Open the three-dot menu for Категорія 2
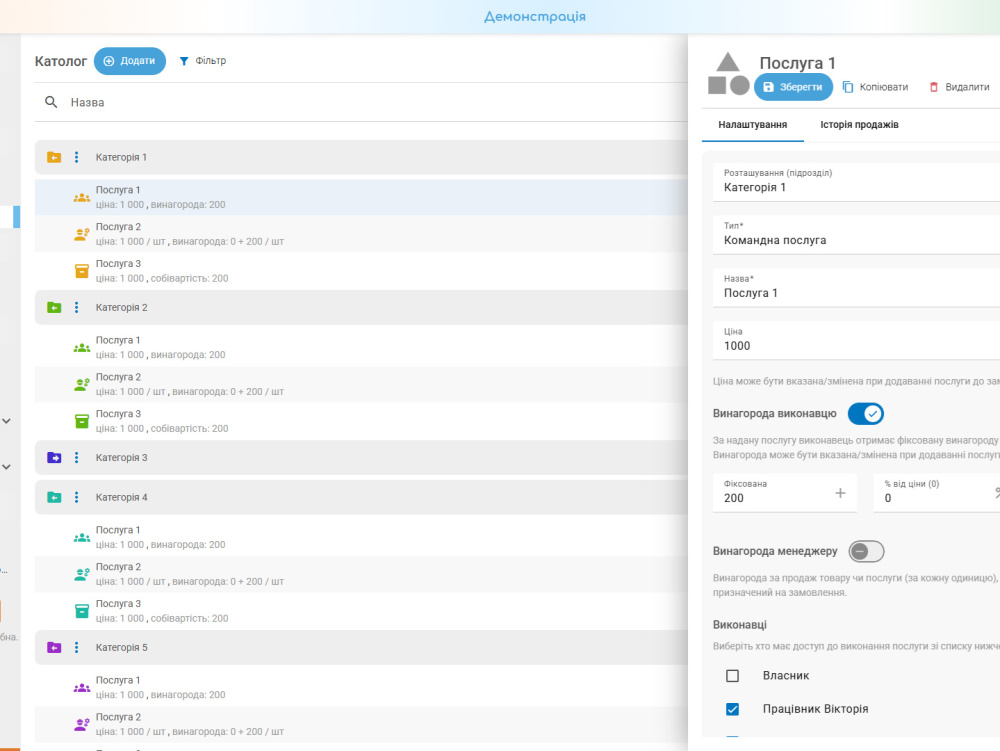 coord(77,307)
